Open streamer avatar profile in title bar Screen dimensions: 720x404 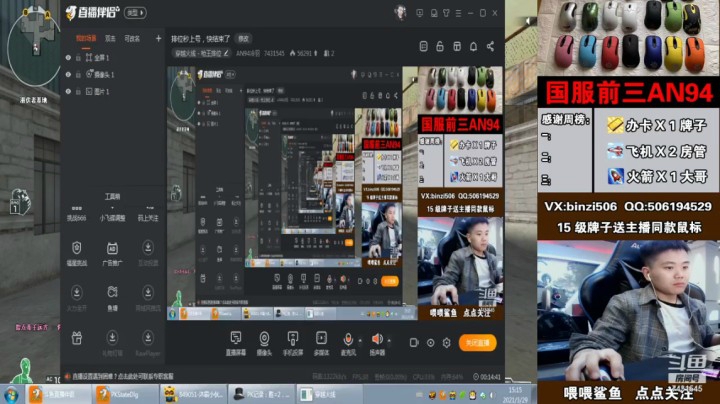tap(400, 12)
